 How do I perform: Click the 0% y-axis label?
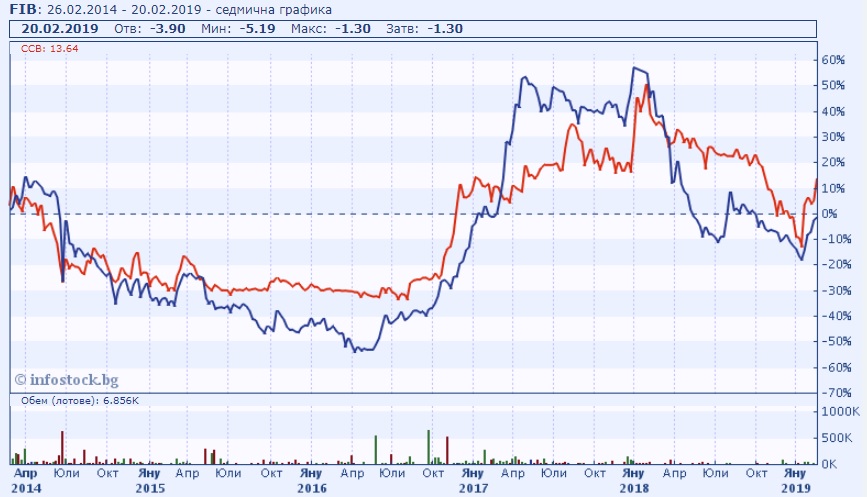coord(829,214)
